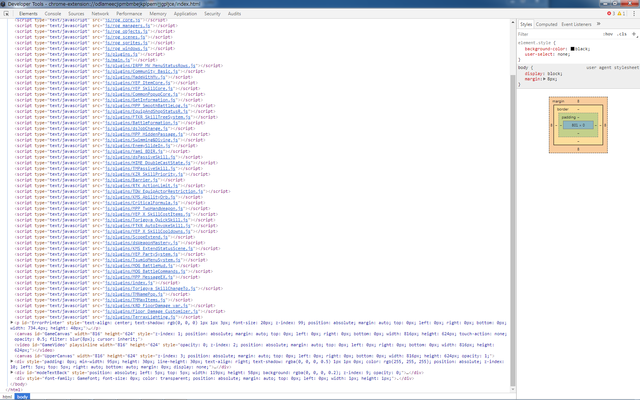Switch to the Application tab

point(185,13)
